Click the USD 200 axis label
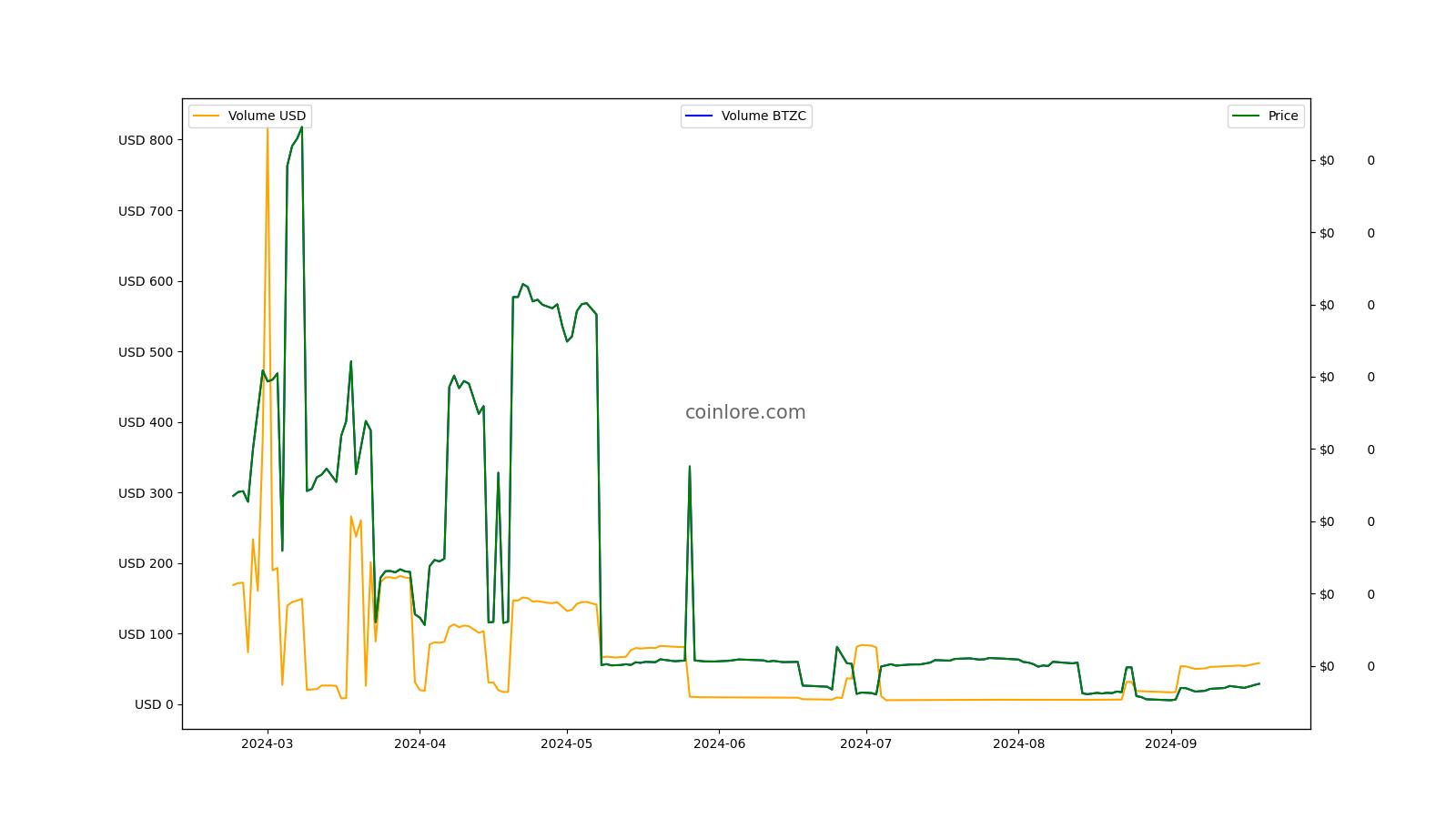The width and height of the screenshot is (1456, 819). point(145,563)
